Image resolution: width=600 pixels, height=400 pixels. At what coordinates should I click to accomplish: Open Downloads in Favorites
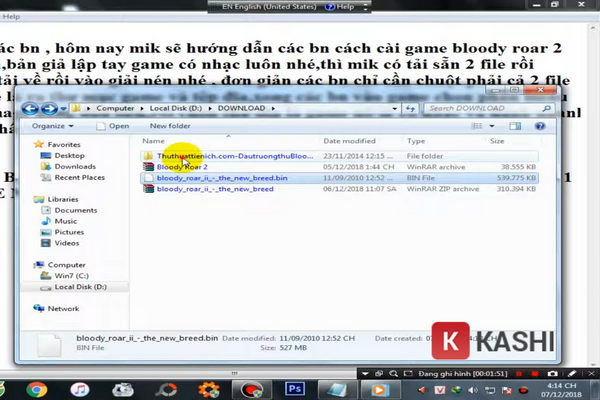pos(75,167)
